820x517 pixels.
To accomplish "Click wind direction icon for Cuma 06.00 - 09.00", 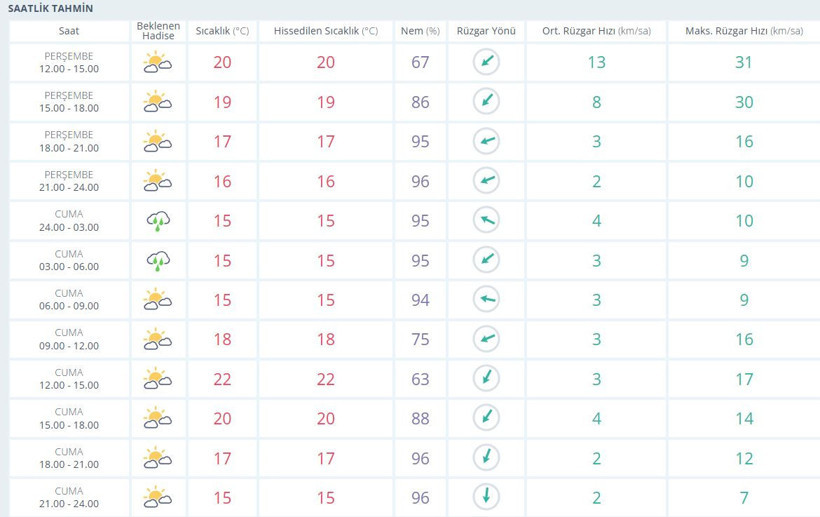I will tap(485, 299).
